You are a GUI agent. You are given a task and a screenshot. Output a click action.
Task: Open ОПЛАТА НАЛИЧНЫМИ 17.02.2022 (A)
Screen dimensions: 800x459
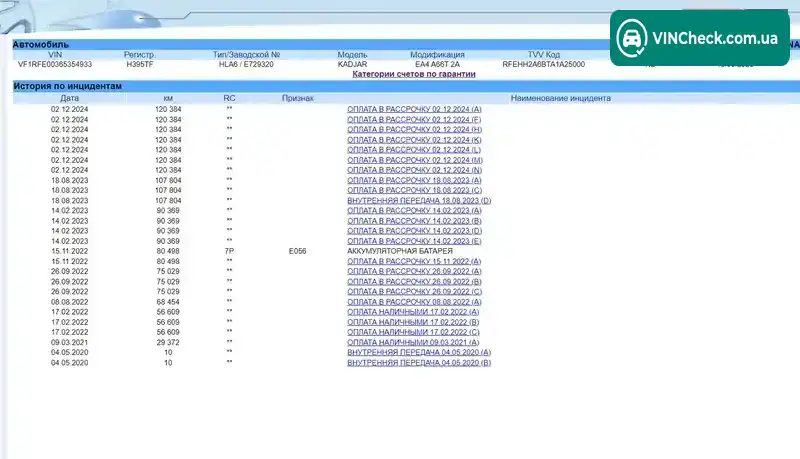413,312
